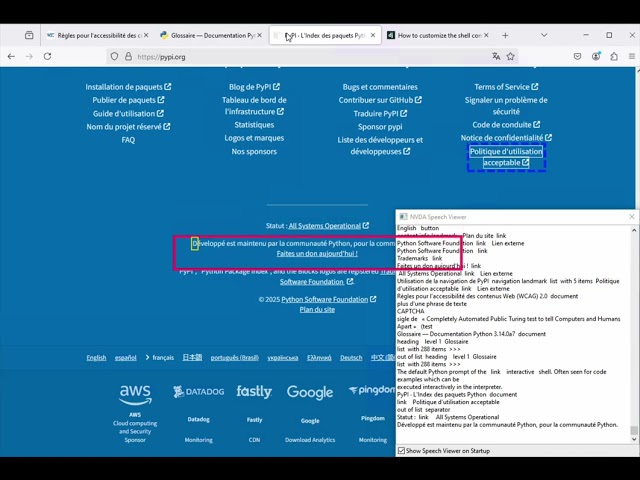Switch to How to customize the shell tab
Image resolution: width=640 pixels, height=480 pixels.
[438, 36]
